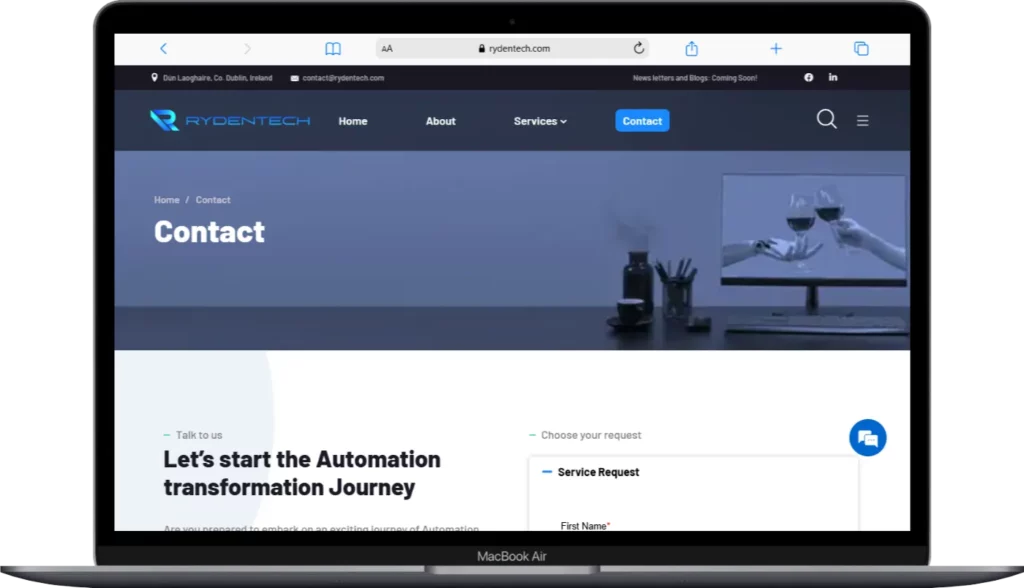Screen dimensions: 1024x588
Task: Select About in the navigation bar
Action: pos(440,121)
